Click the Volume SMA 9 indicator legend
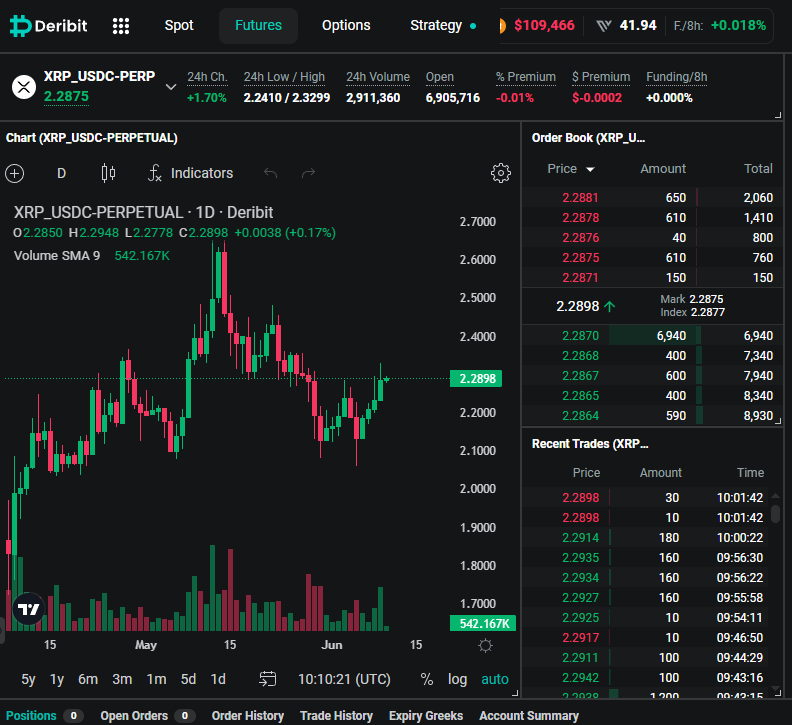Viewport: 792px width, 725px height. [x=57, y=256]
